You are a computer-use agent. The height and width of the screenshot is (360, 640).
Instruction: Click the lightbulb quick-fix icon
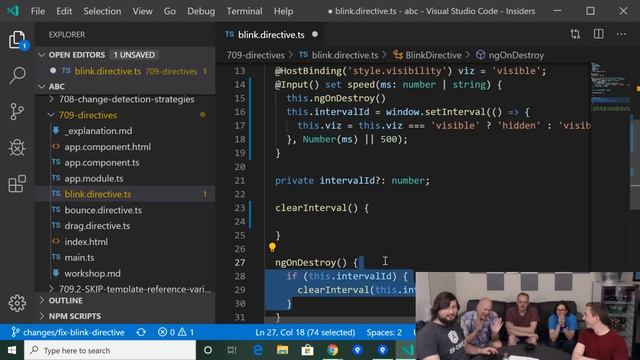tap(272, 247)
